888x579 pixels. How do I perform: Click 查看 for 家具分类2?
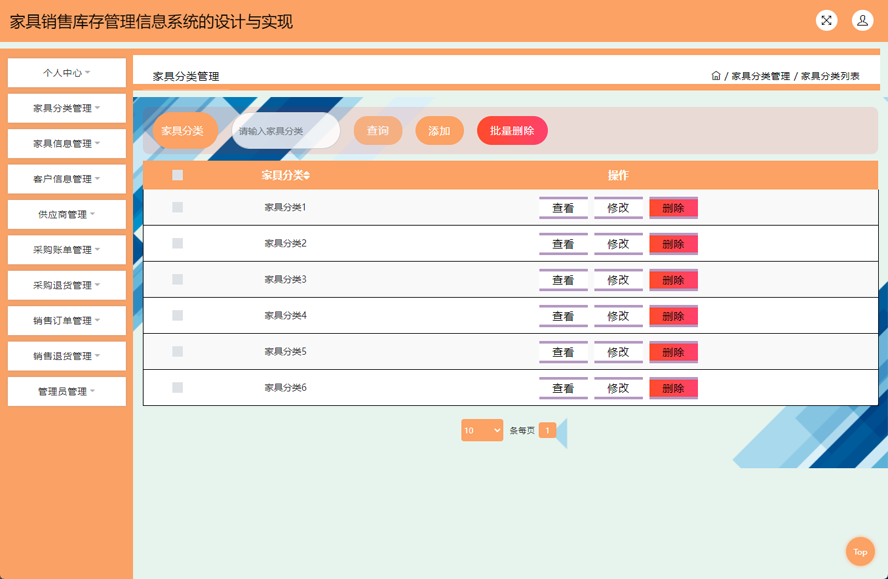[563, 244]
